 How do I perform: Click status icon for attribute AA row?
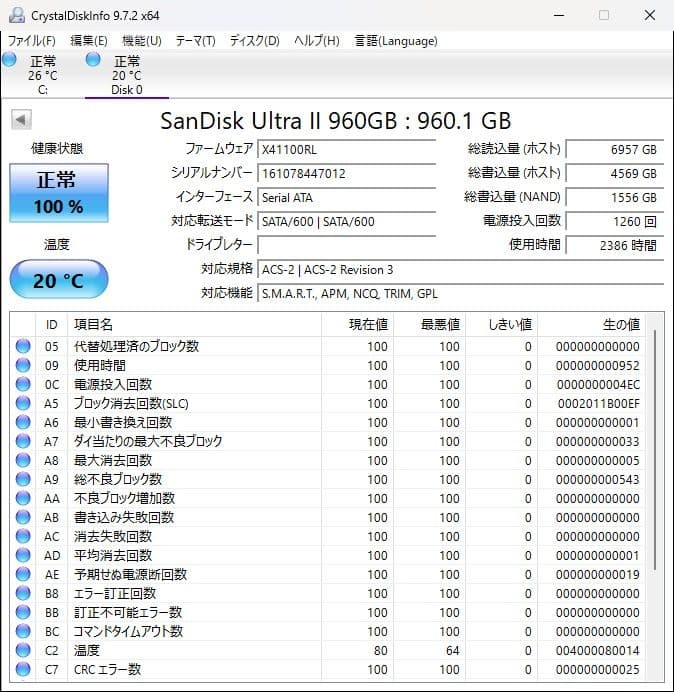23,498
